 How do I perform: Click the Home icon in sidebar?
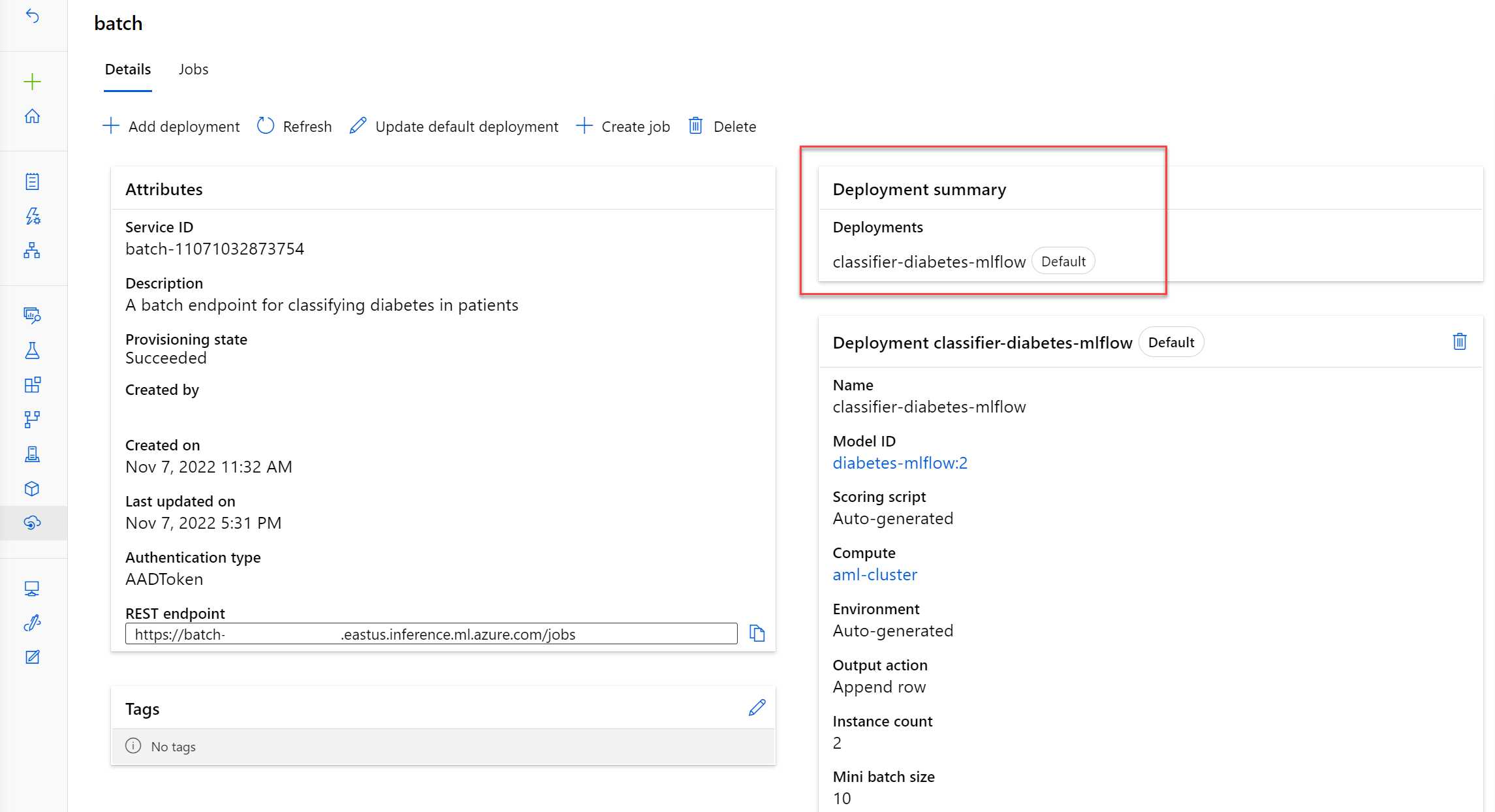coord(33,116)
